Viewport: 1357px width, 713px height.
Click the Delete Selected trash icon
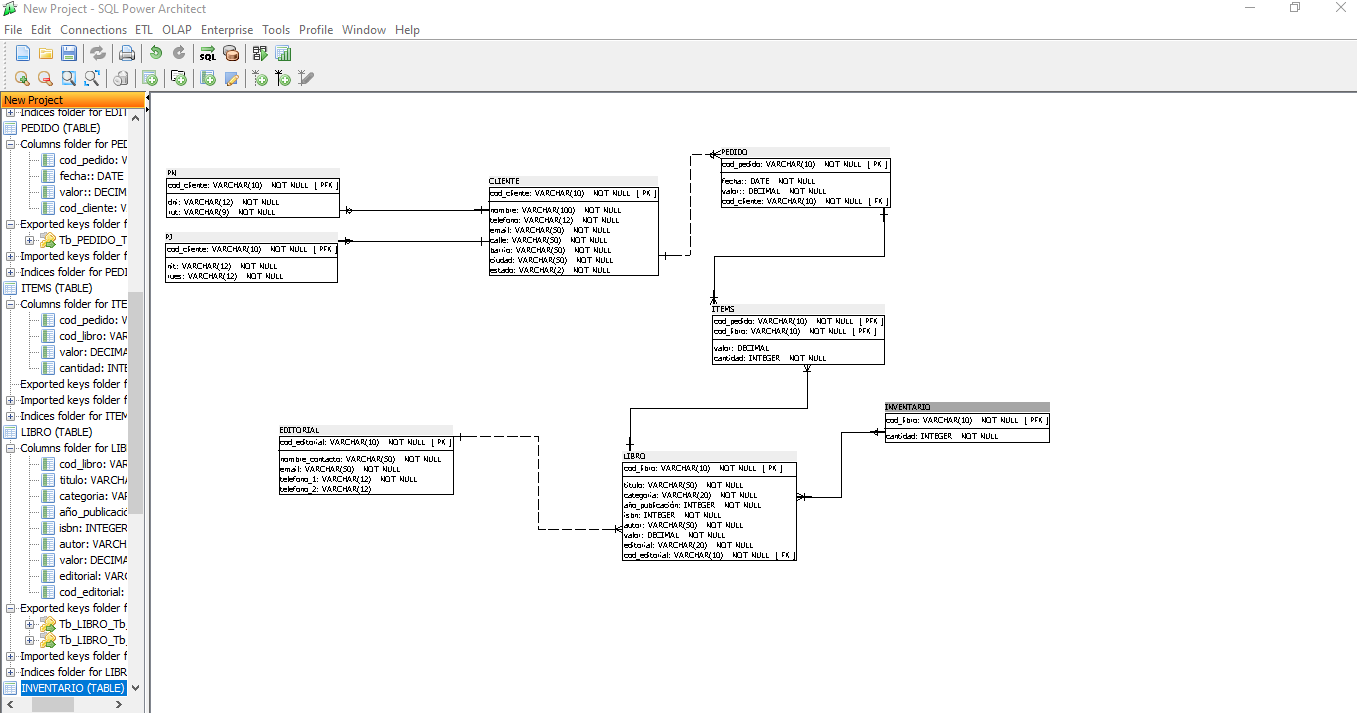120,78
